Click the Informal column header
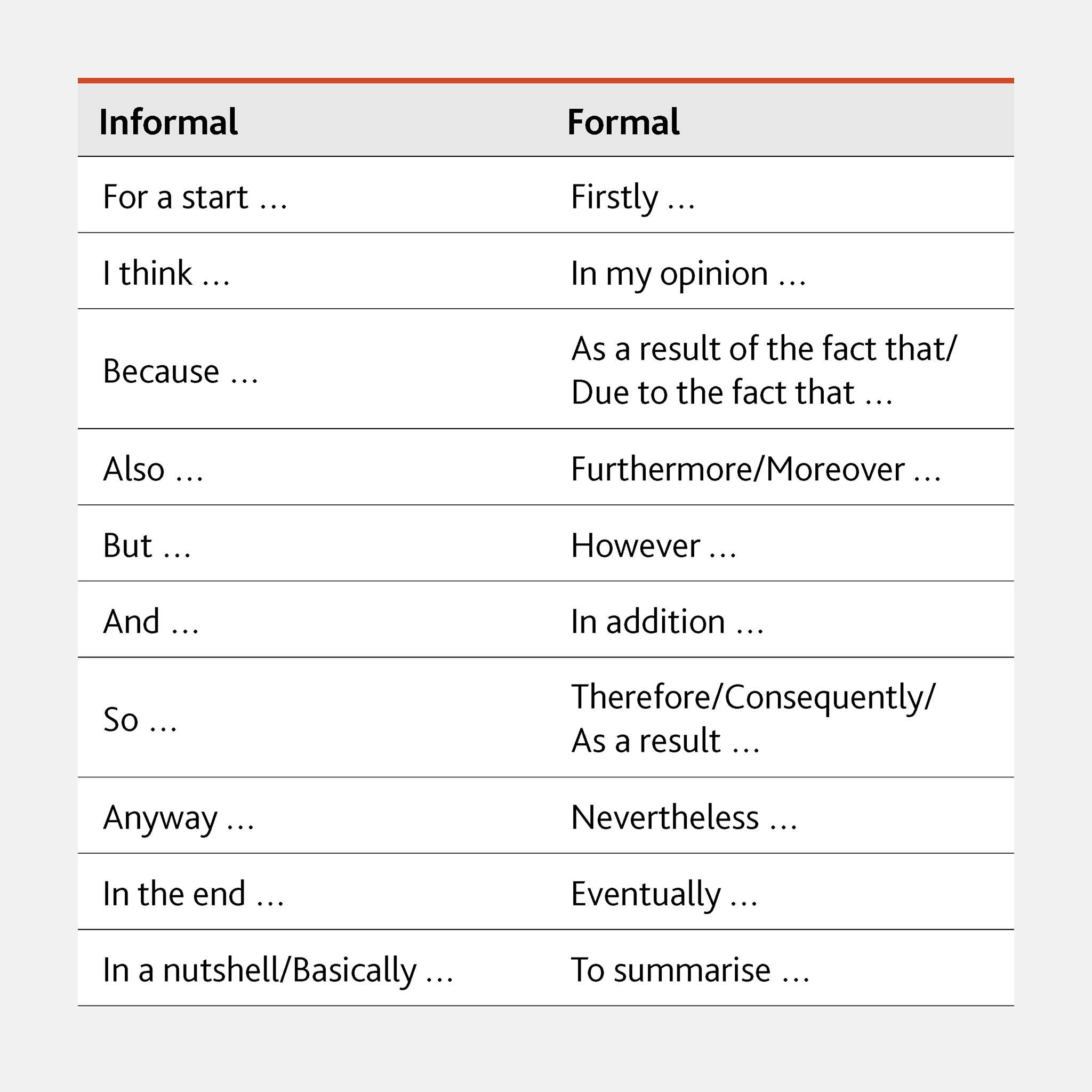Image resolution: width=1092 pixels, height=1092 pixels. point(168,122)
